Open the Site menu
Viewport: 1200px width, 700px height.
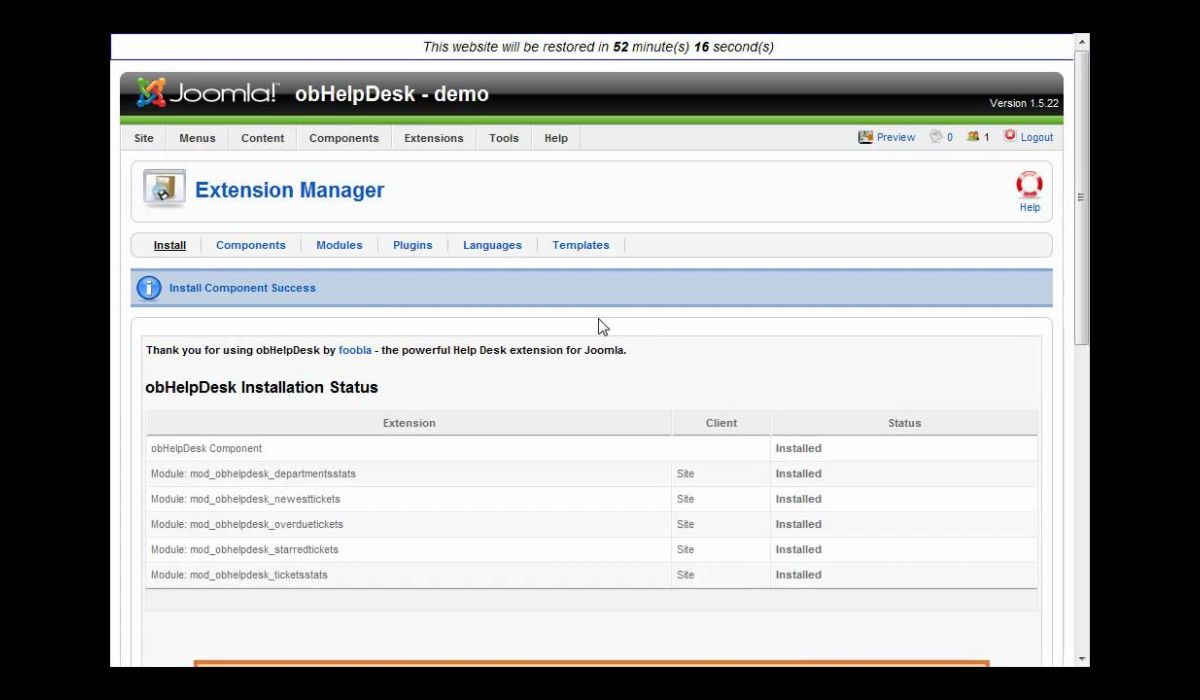click(x=144, y=138)
